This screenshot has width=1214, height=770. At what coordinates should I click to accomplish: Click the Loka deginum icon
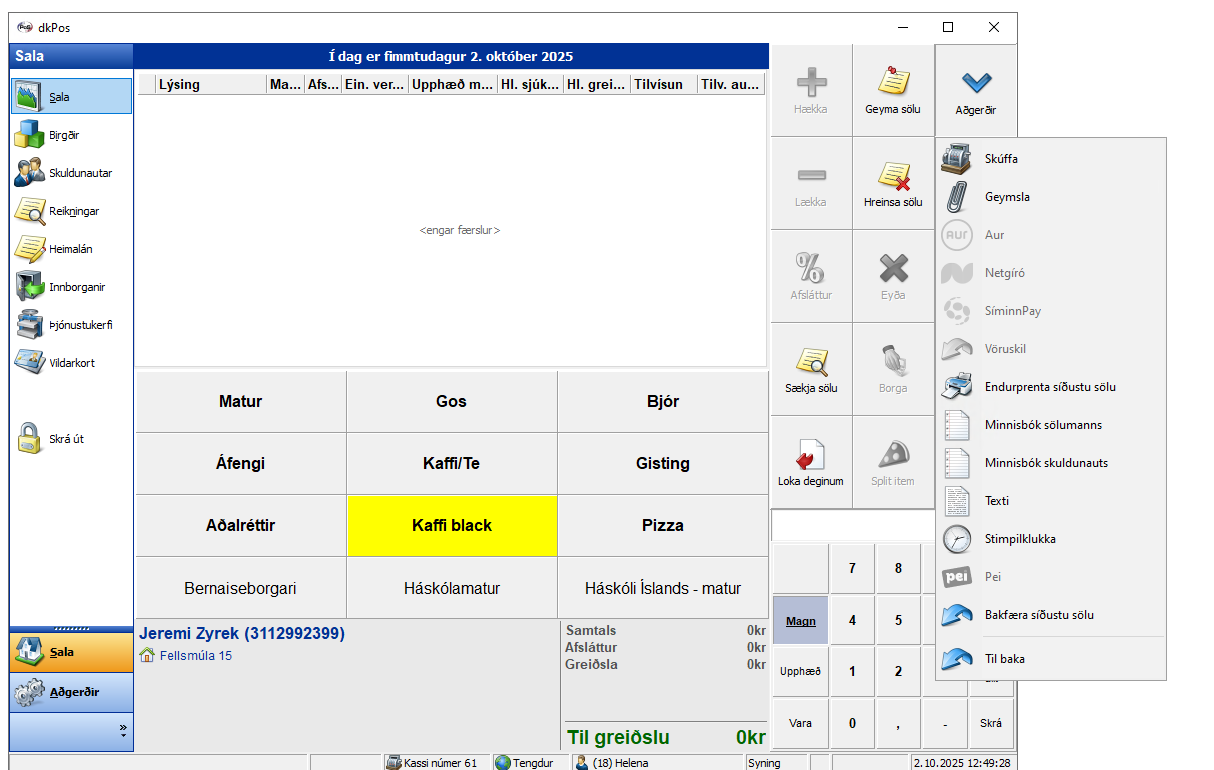coord(810,455)
